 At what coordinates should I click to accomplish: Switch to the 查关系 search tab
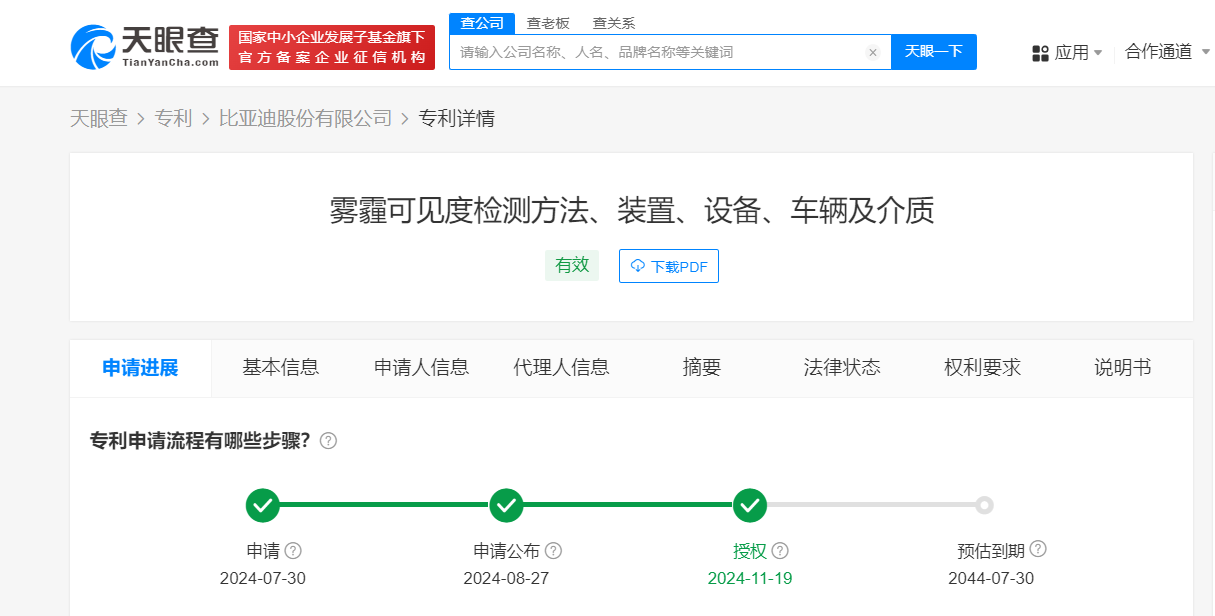[x=613, y=23]
